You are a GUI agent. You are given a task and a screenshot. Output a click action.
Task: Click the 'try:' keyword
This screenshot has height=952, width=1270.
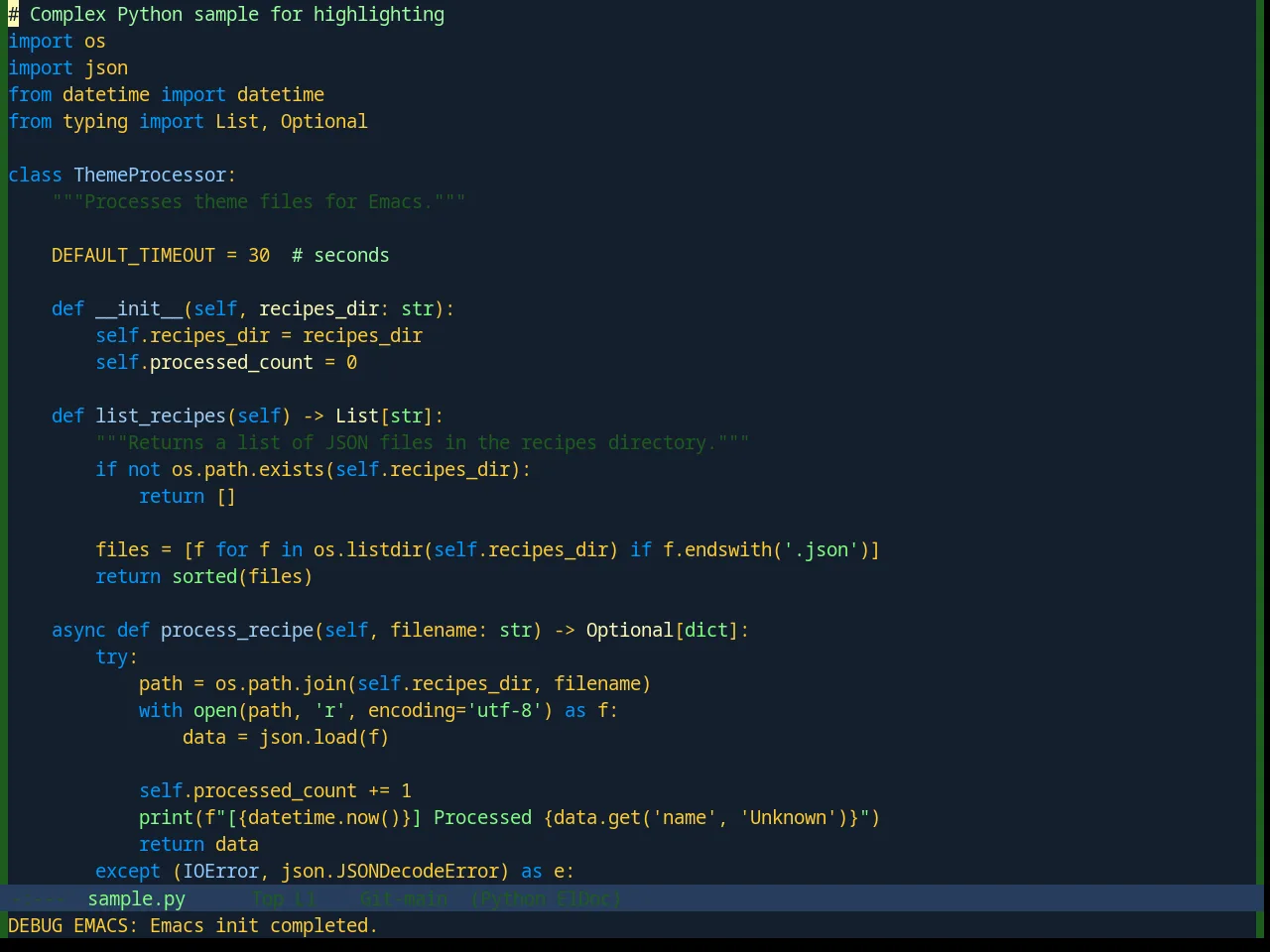pos(117,657)
